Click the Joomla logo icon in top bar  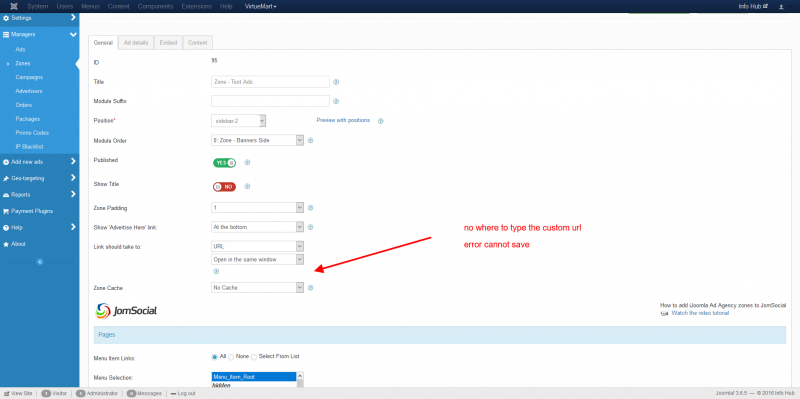(13, 7)
